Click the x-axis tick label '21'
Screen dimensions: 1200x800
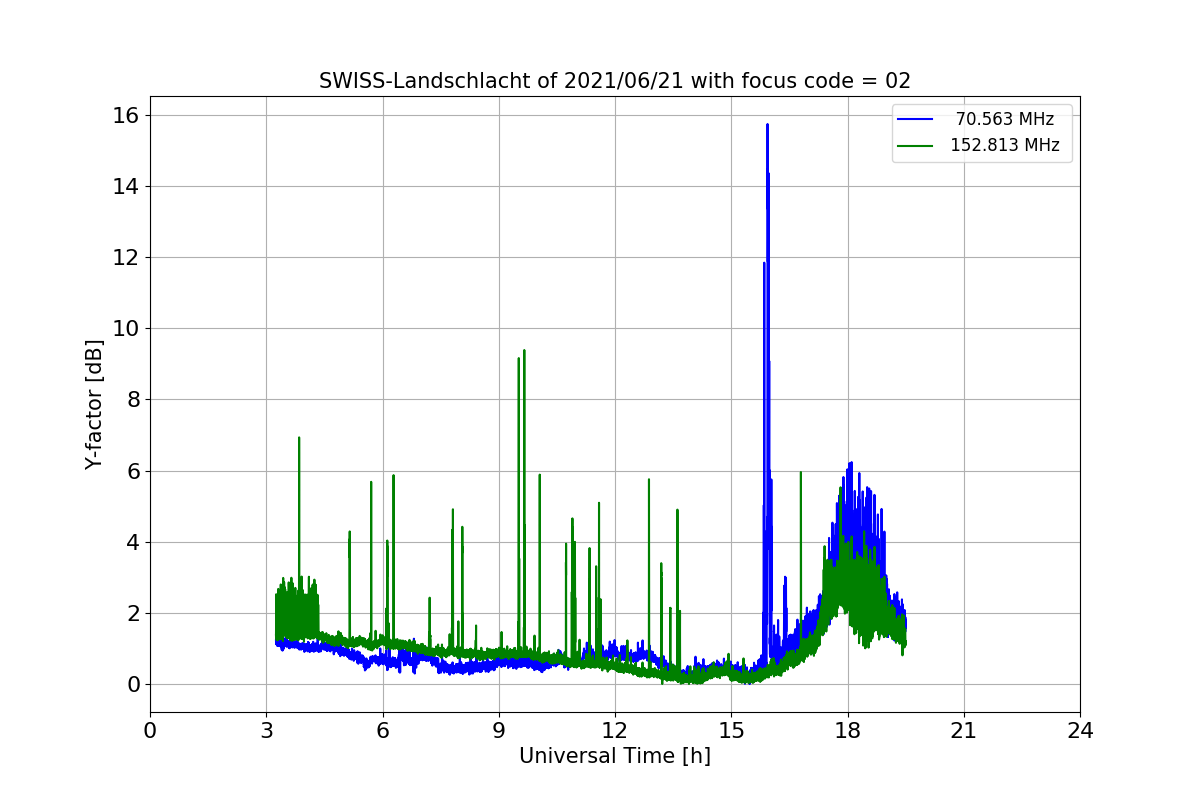pyautogui.click(x=964, y=730)
